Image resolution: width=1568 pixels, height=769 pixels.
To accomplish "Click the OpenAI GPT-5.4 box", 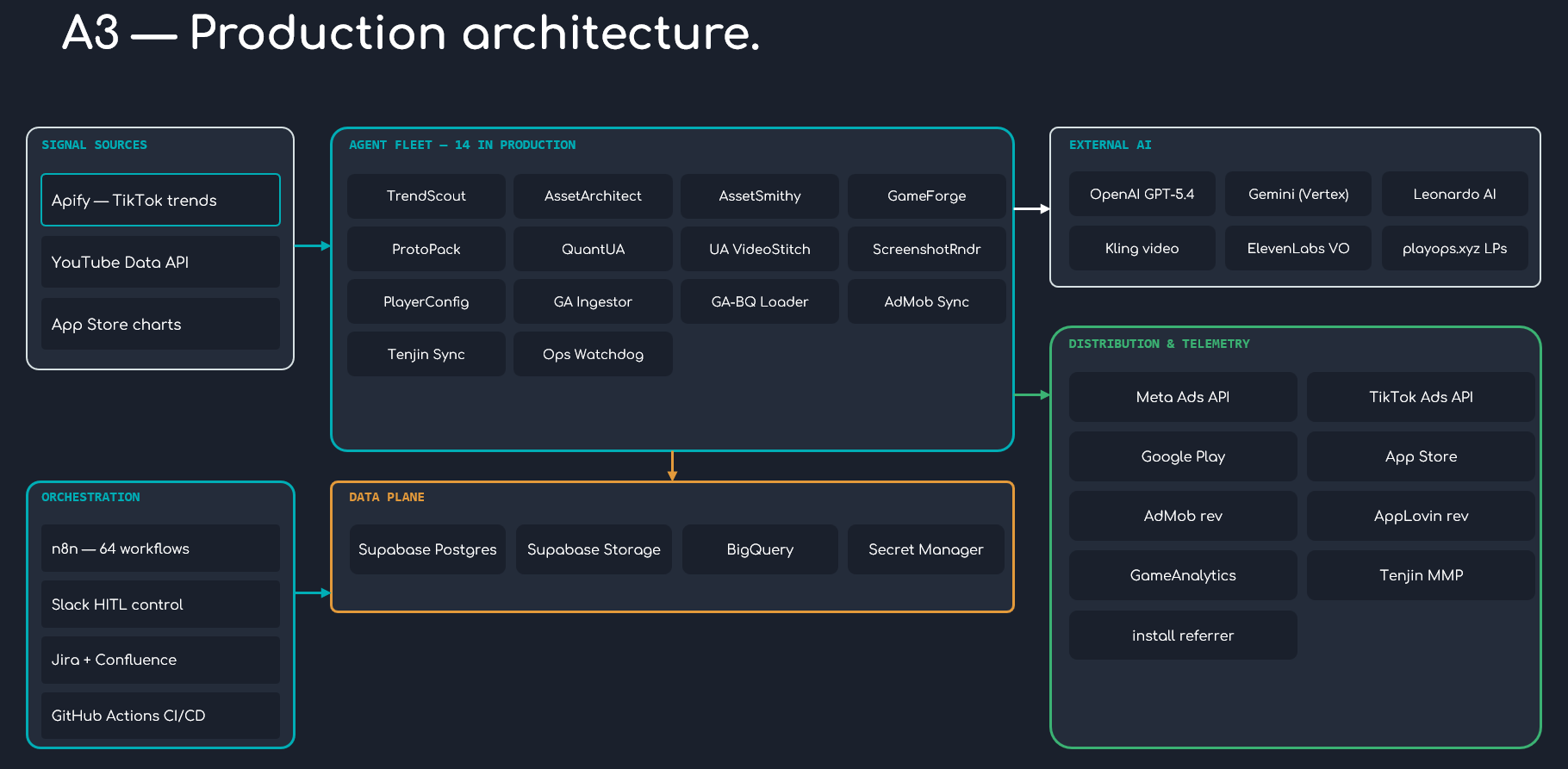I will [1142, 194].
